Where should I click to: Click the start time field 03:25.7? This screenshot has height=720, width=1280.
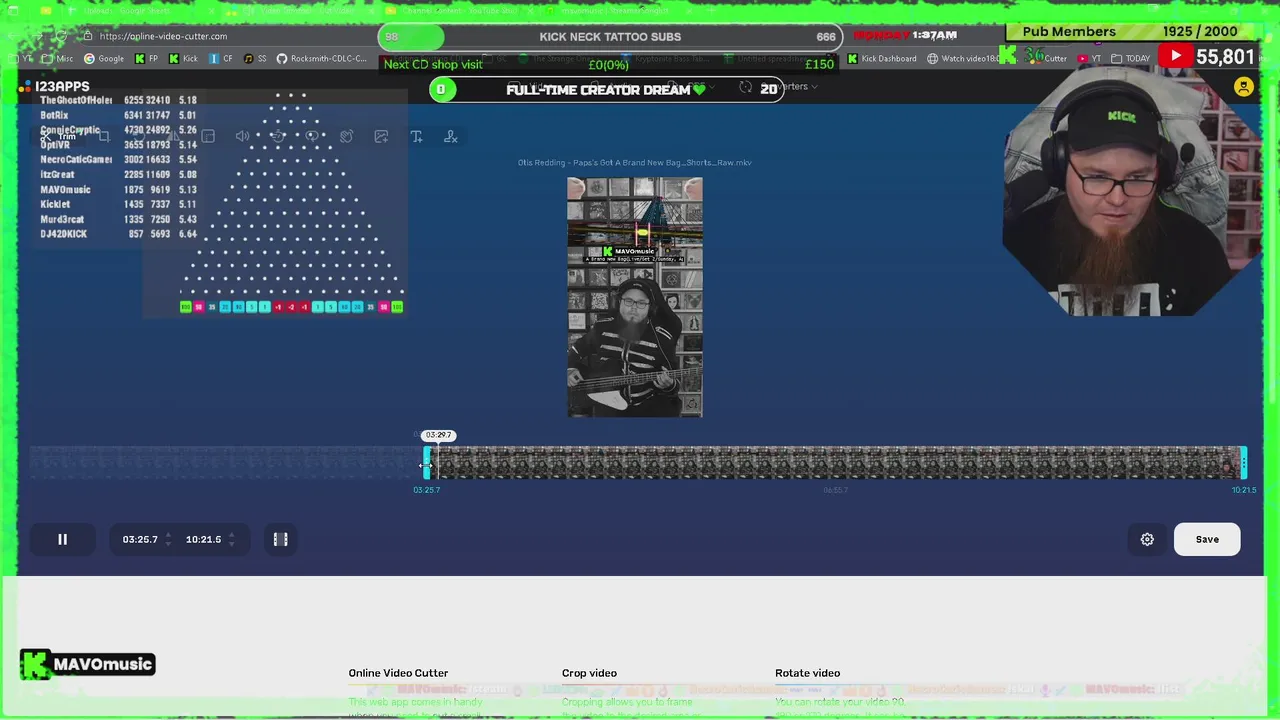point(140,539)
